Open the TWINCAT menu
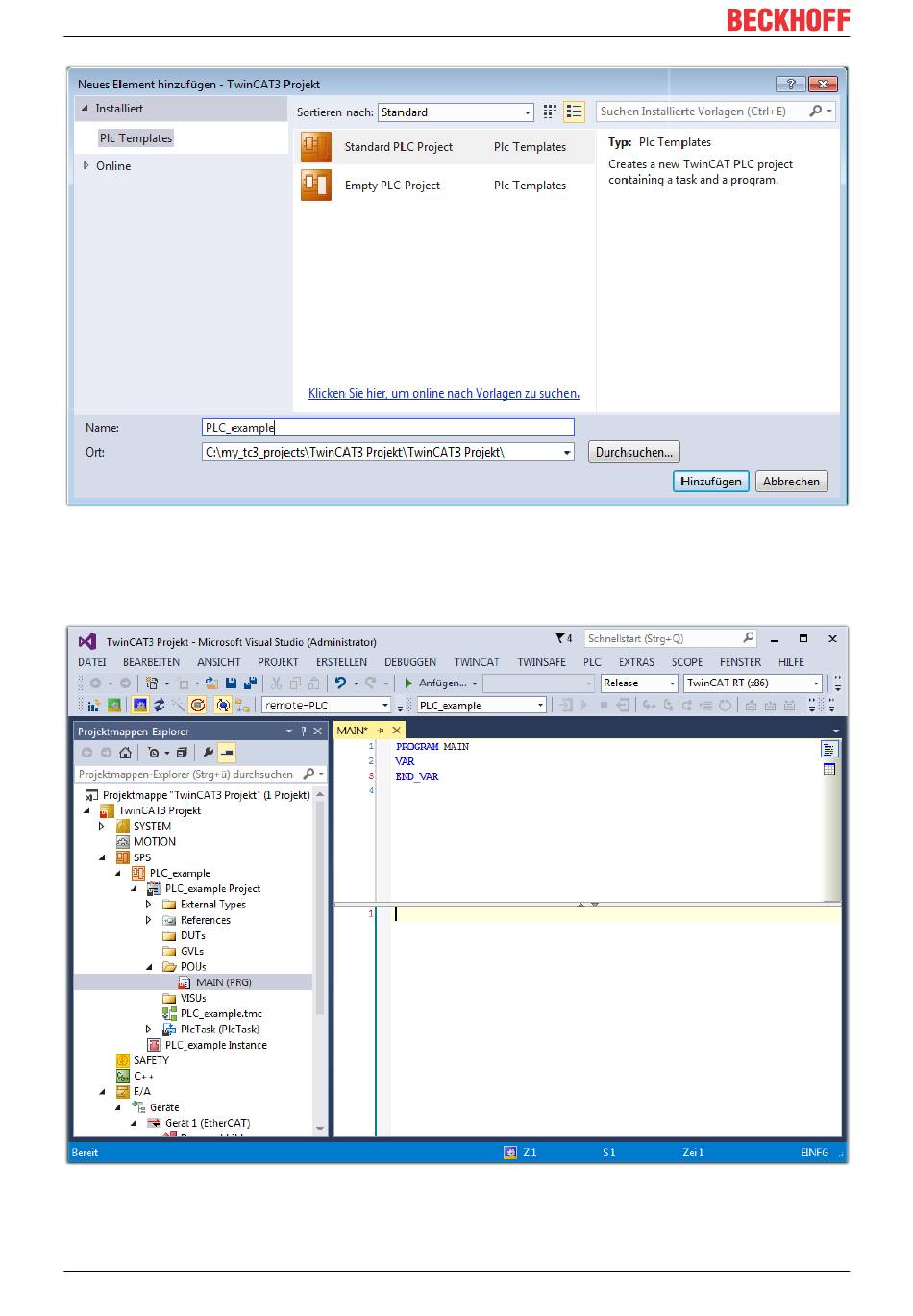 click(x=477, y=662)
